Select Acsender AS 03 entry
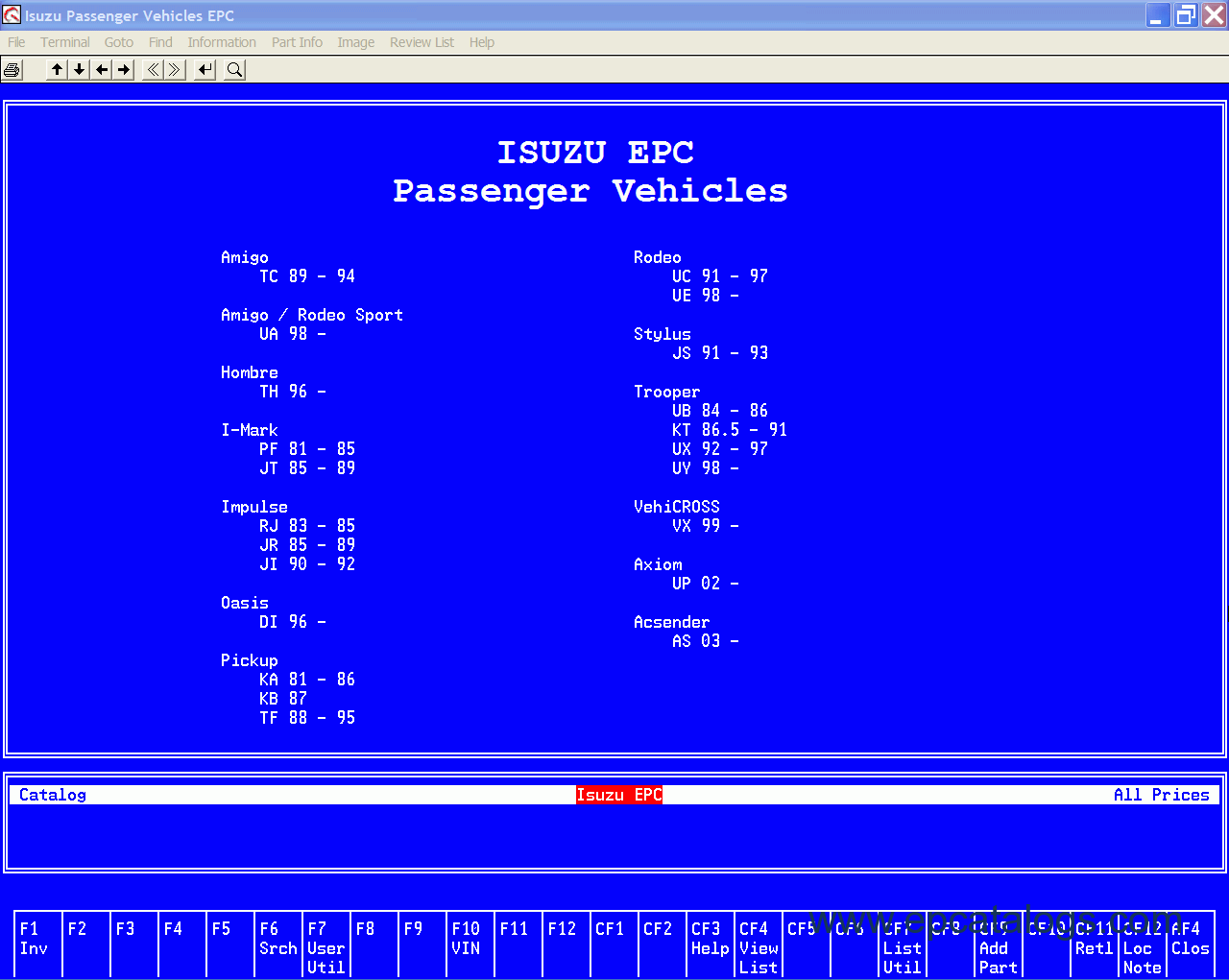Screen dimensions: 1229x980 pos(706,641)
